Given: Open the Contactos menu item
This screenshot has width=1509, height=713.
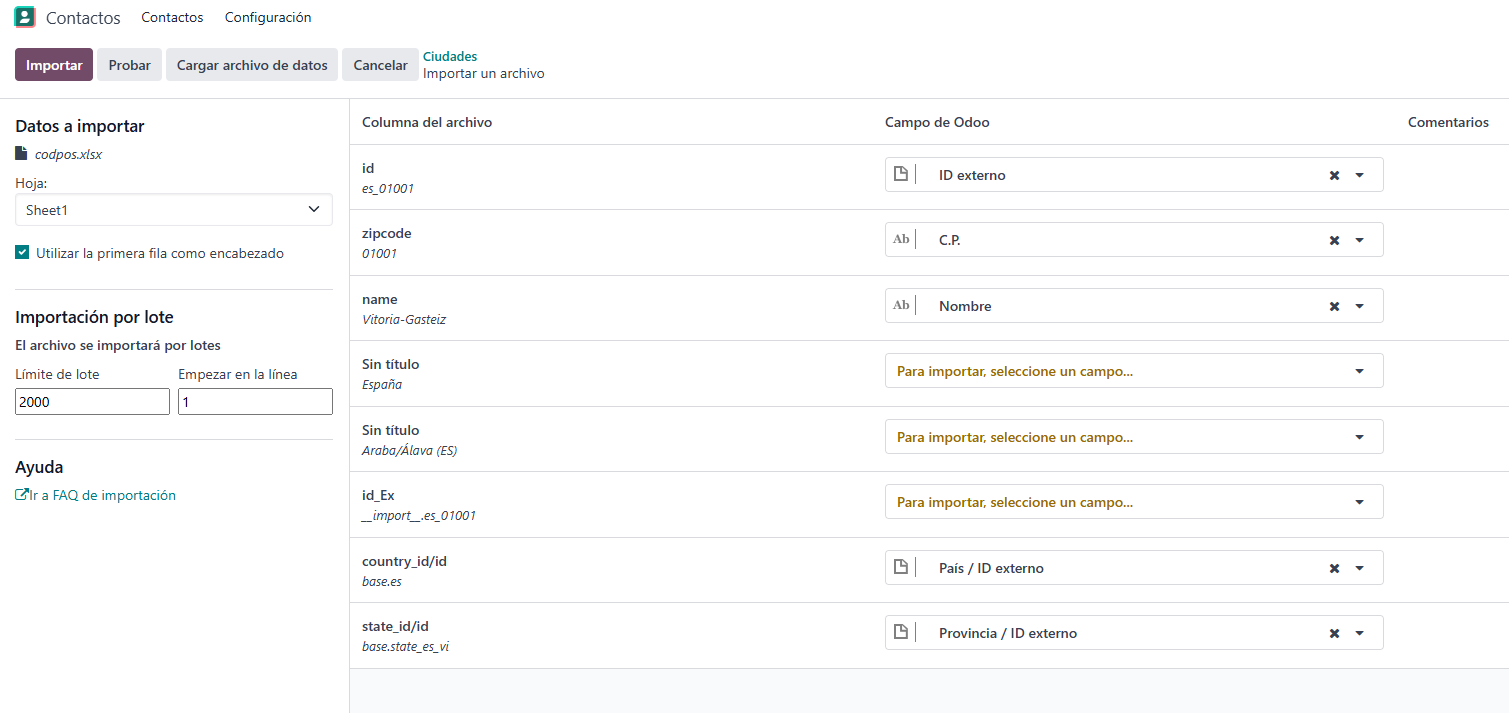Looking at the screenshot, I should [172, 17].
